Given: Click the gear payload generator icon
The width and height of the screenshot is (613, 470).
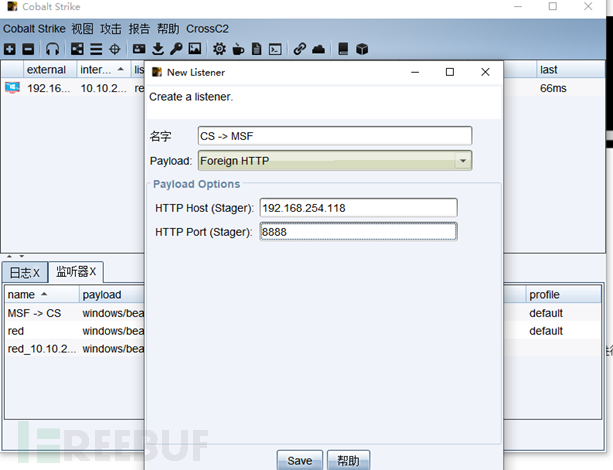Looking at the screenshot, I should pyautogui.click(x=219, y=49).
